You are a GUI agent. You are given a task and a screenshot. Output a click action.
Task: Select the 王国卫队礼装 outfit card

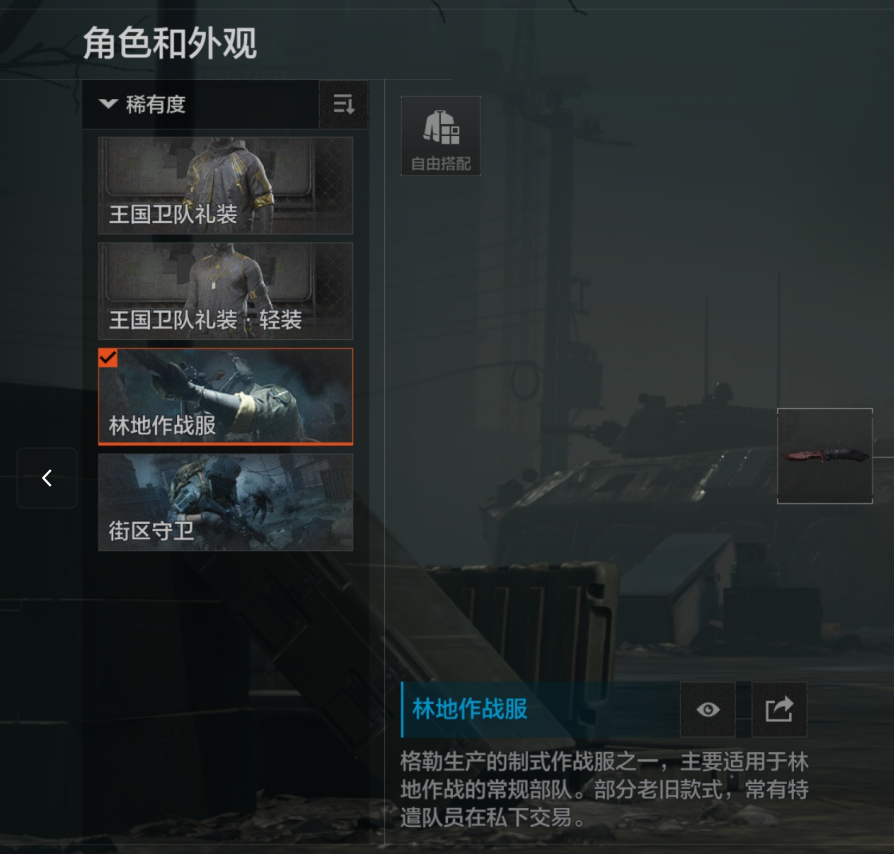[x=225, y=185]
